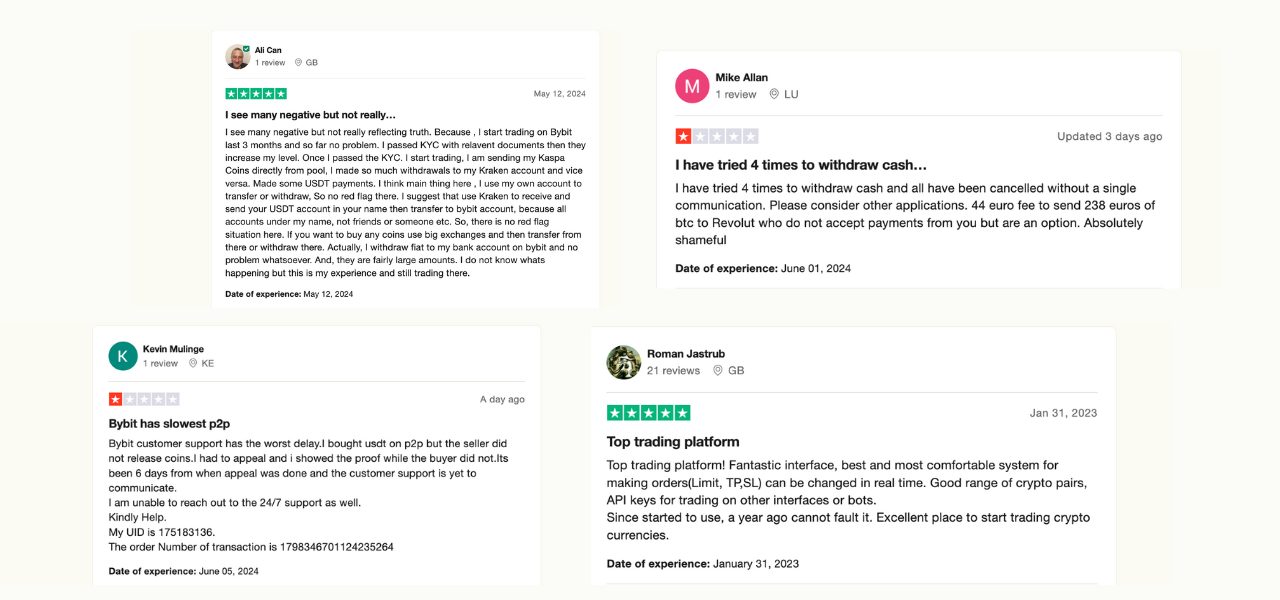
Task: Click Kevin Mulinge's one-star rating
Action: pyautogui.click(x=144, y=399)
